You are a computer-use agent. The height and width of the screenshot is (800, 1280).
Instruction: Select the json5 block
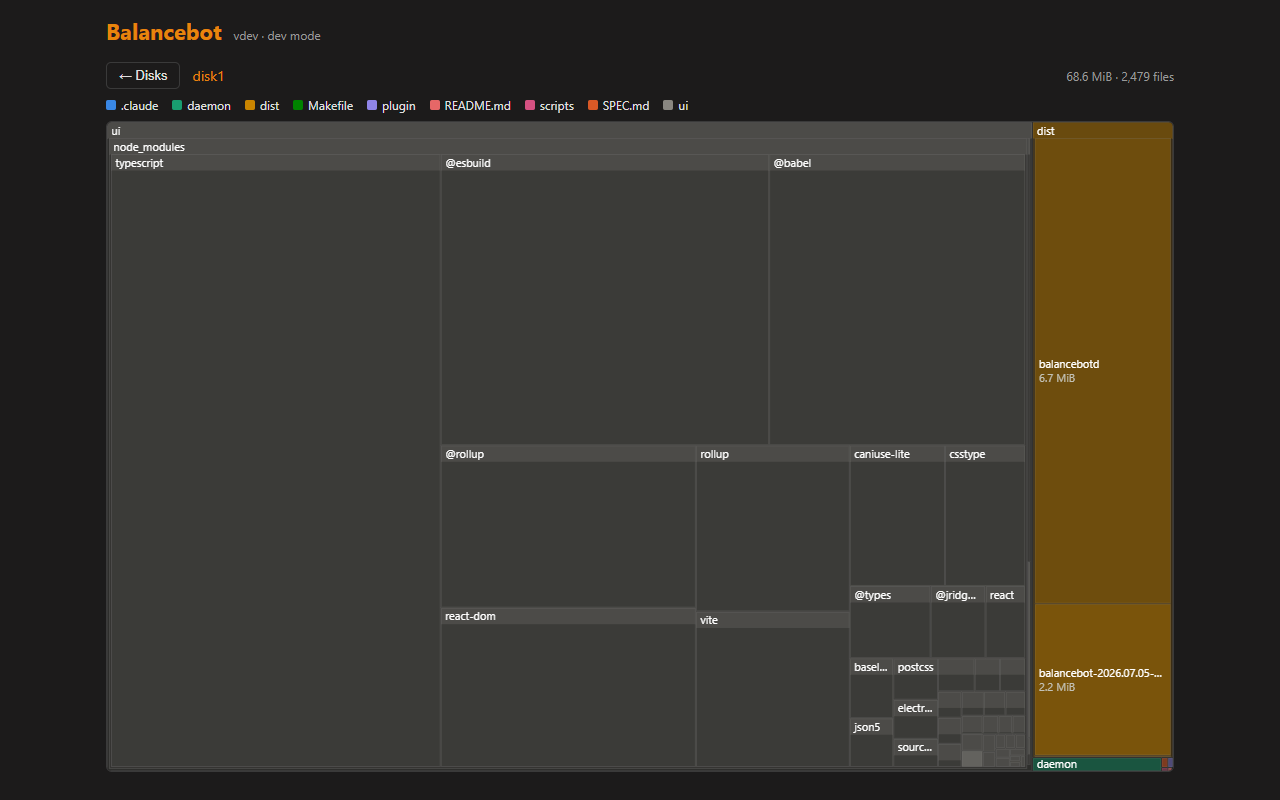pyautogui.click(x=871, y=742)
